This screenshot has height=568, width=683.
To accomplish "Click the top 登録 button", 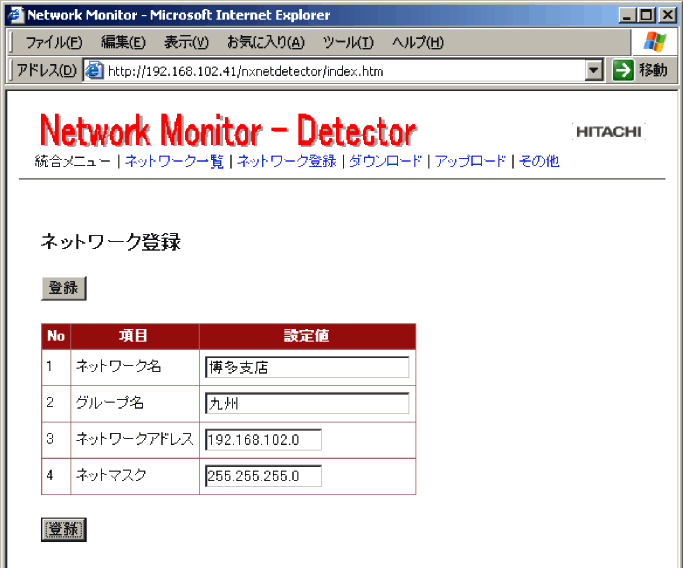I will tap(64, 288).
